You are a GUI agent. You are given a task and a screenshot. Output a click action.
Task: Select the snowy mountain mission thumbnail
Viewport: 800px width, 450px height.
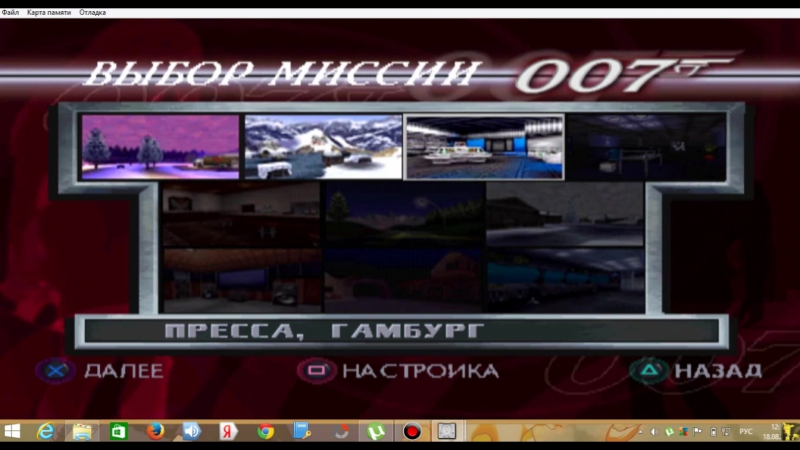click(323, 147)
